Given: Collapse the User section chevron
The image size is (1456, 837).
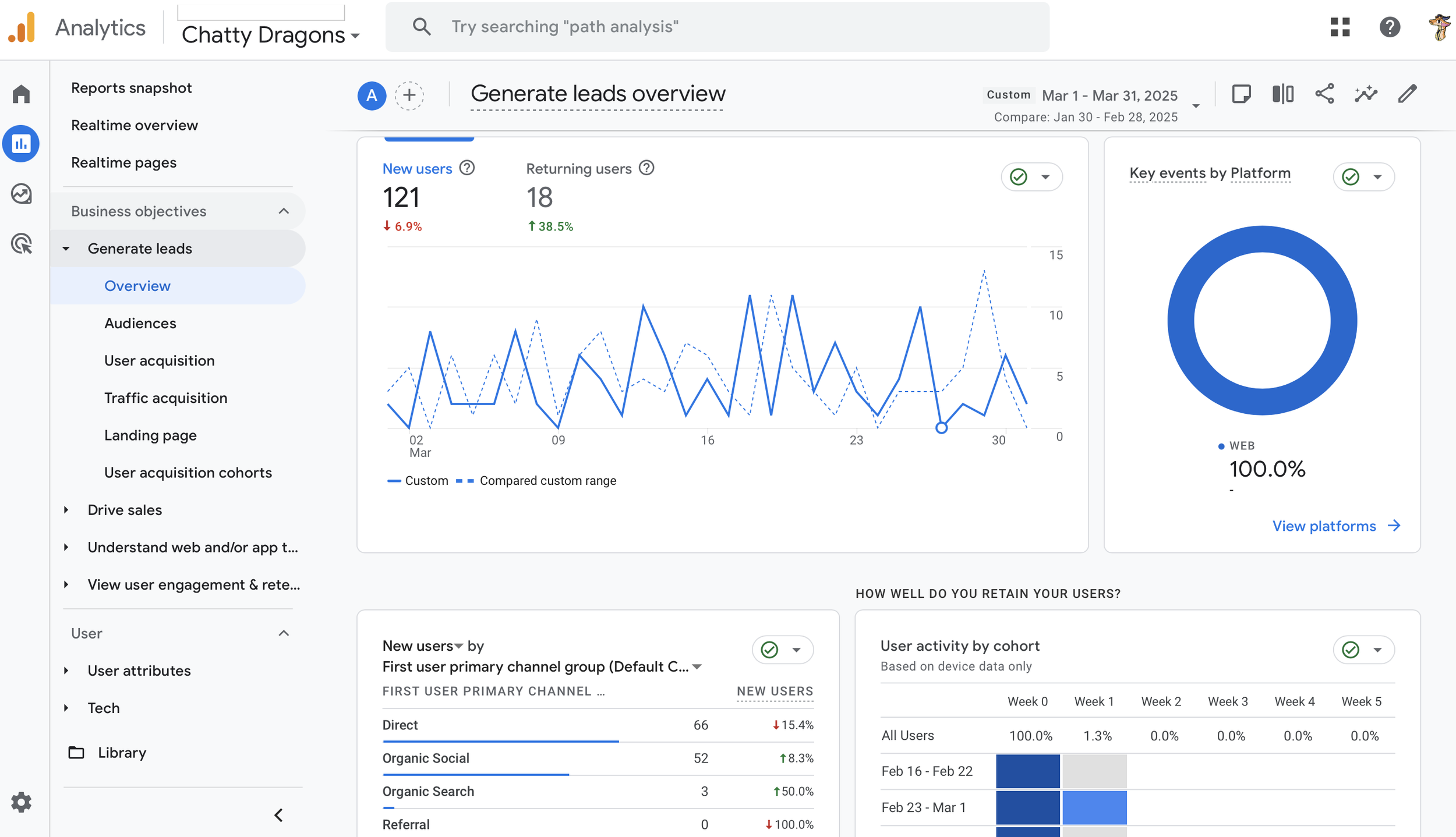Looking at the screenshot, I should tap(284, 633).
